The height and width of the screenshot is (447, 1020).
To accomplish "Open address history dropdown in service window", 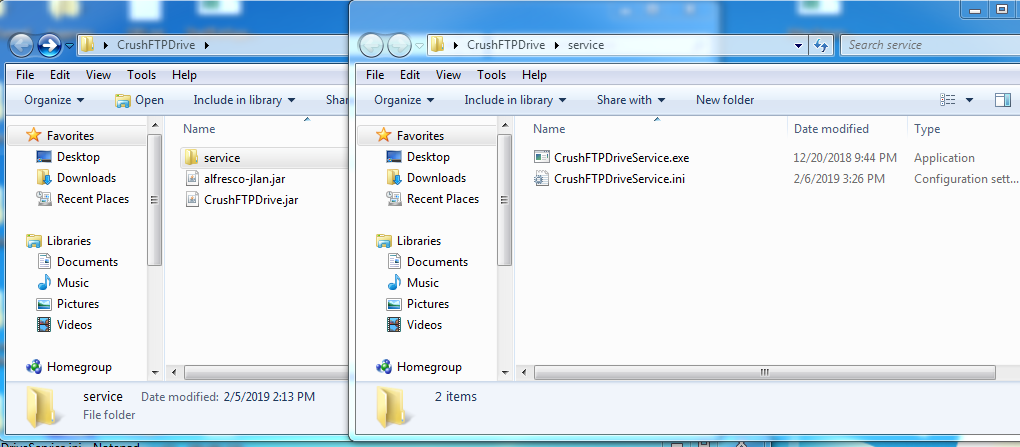I will tap(799, 46).
